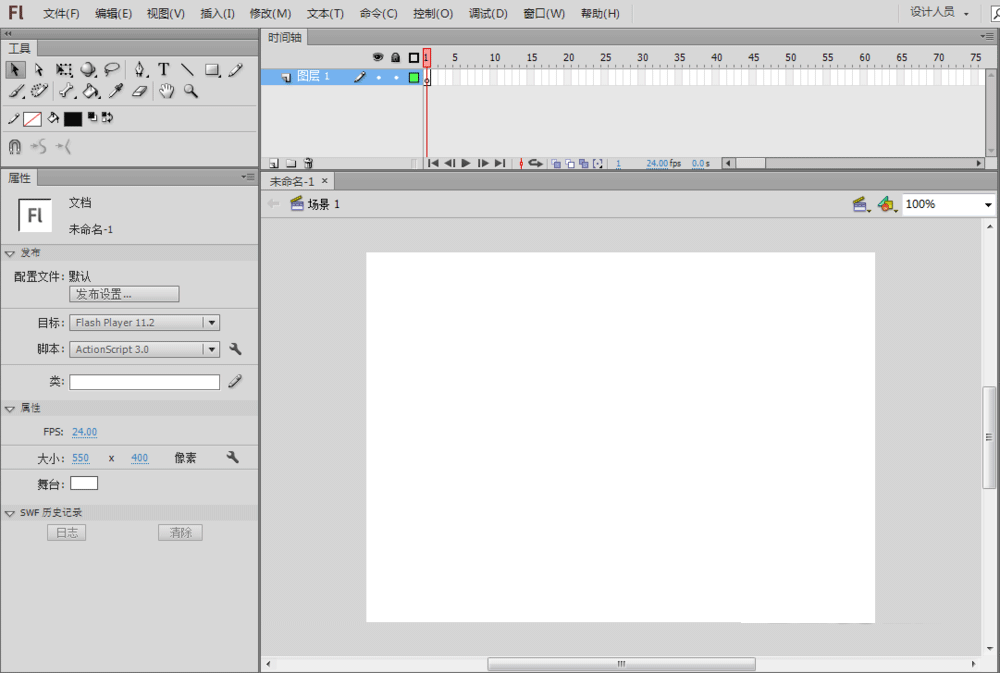
Task: Select the Eraser tool
Action: point(140,91)
